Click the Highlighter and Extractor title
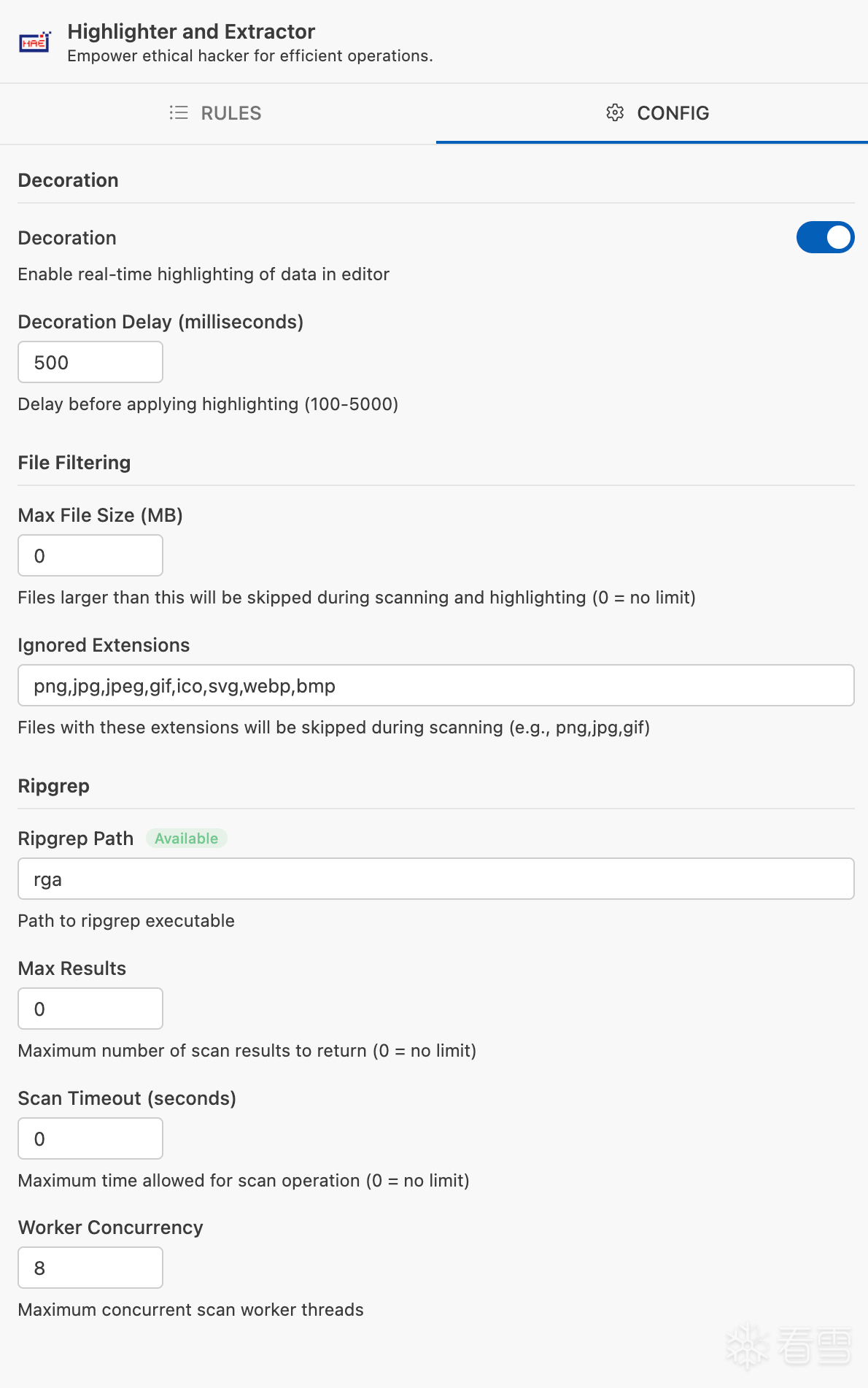The image size is (868, 1388). (x=191, y=31)
